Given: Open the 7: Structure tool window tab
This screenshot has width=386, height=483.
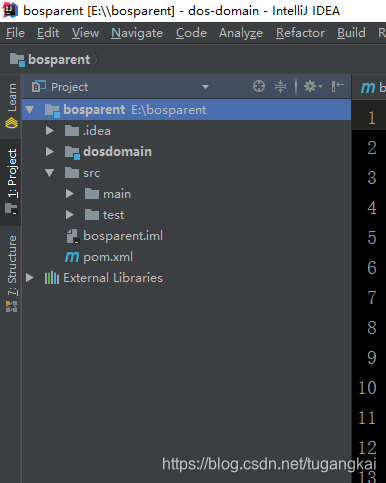Looking at the screenshot, I should click(x=12, y=273).
